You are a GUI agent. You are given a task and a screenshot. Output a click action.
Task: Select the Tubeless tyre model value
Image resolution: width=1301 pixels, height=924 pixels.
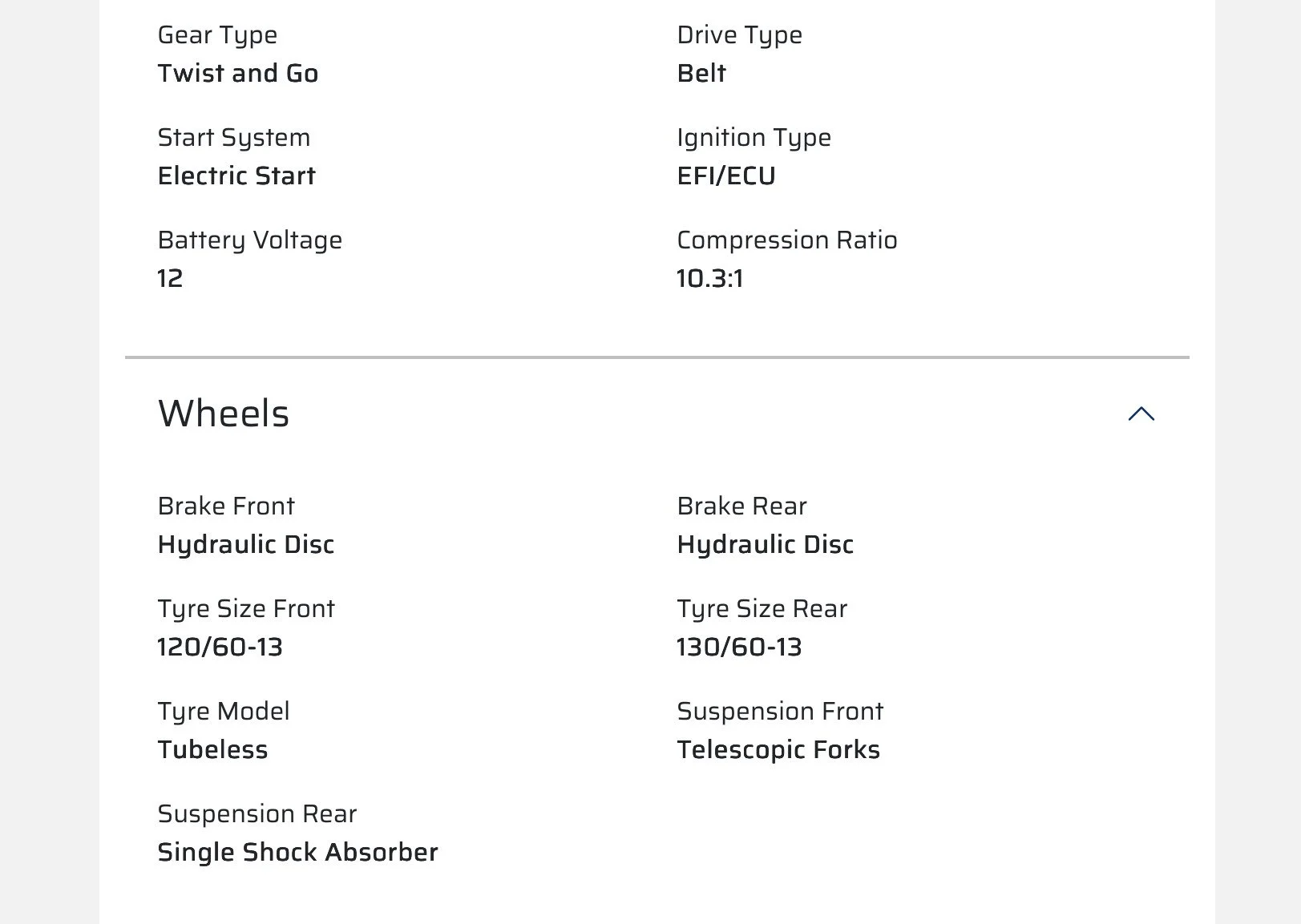click(213, 749)
